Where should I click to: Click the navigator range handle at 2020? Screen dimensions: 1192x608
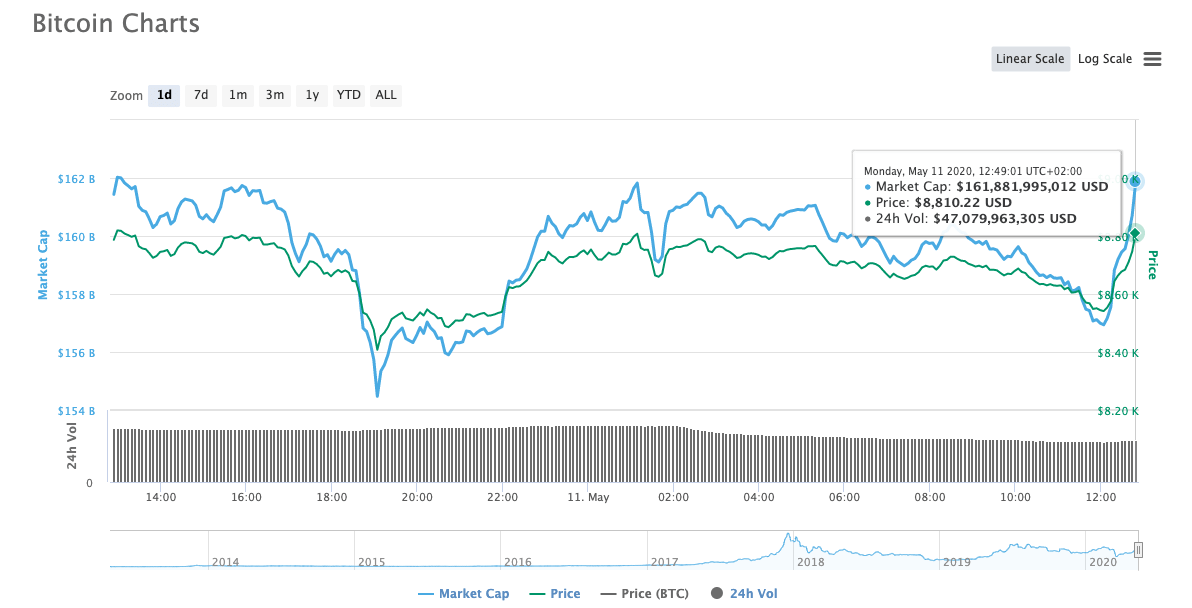1138,549
